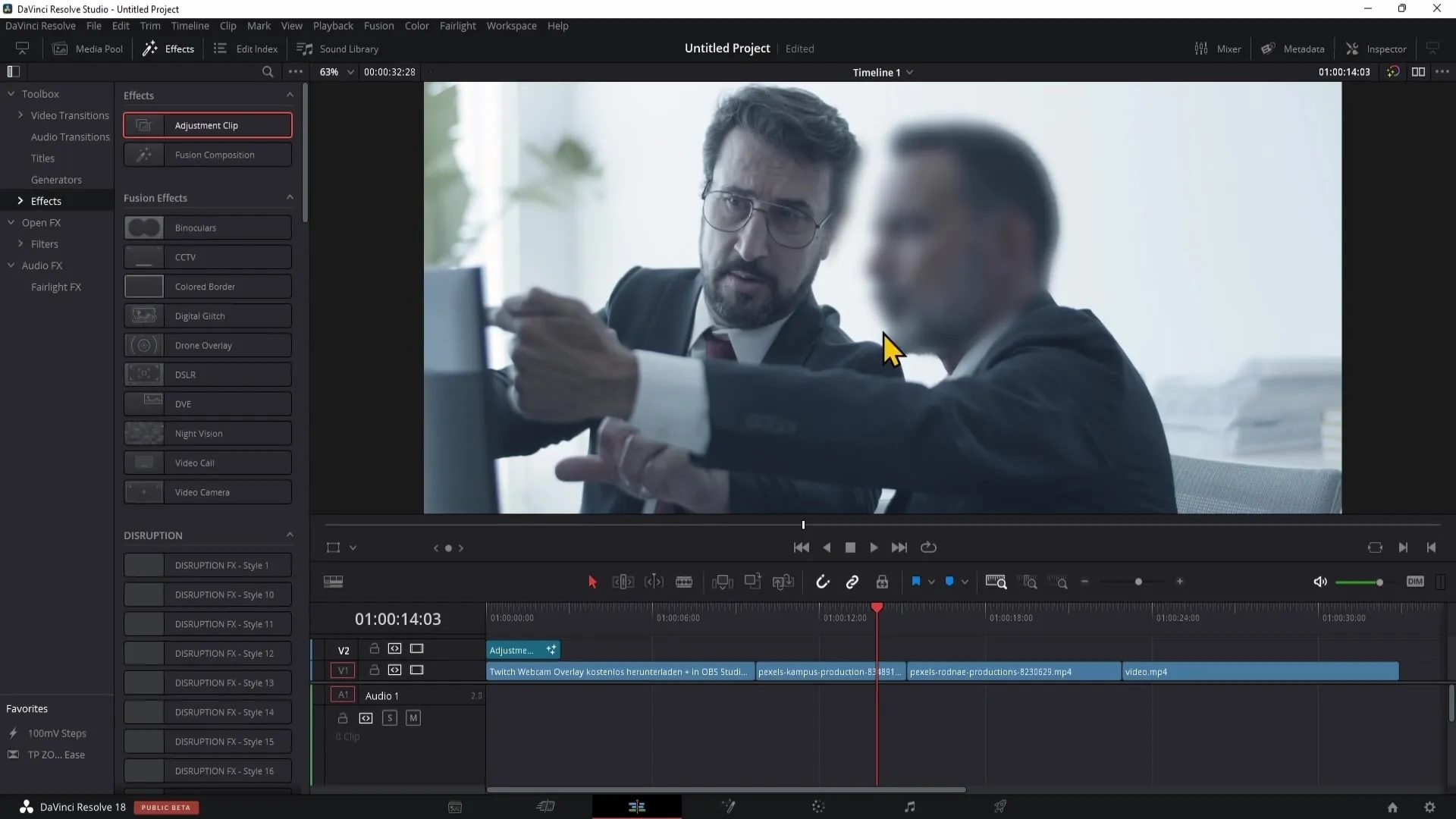
Task: Toggle timeline Snapping magnet icon
Action: (822, 582)
